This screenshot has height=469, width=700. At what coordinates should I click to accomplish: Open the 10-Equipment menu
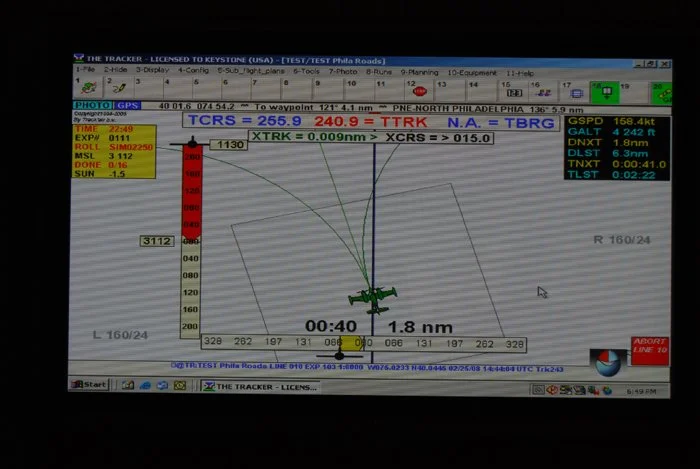pos(472,73)
